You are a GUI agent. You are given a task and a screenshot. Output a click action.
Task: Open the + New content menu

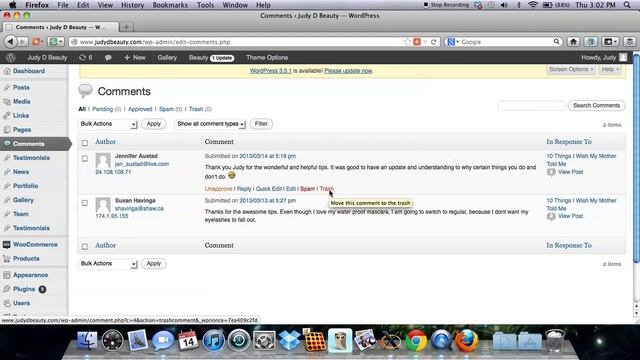point(135,58)
